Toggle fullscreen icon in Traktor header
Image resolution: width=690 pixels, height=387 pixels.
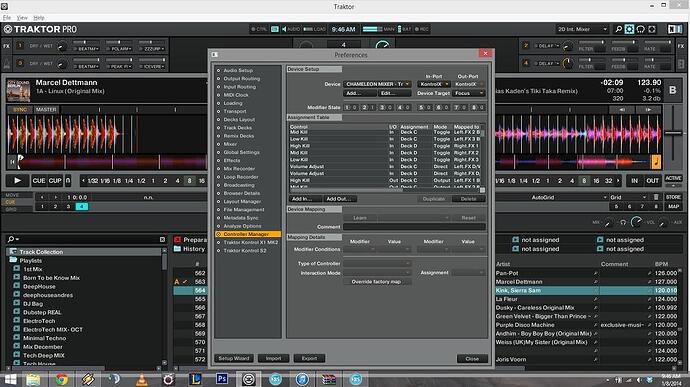coord(652,29)
